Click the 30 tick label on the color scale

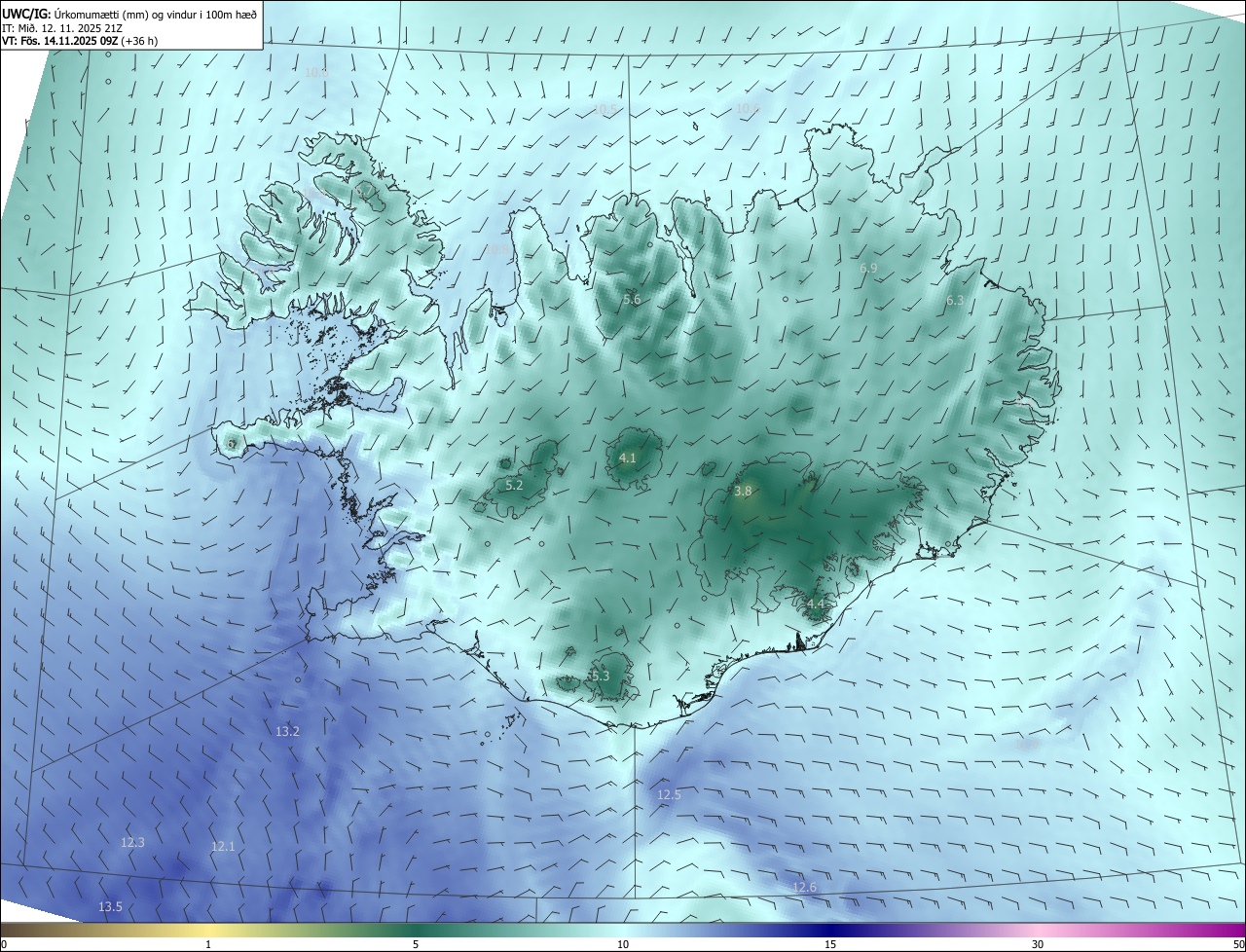(1038, 944)
